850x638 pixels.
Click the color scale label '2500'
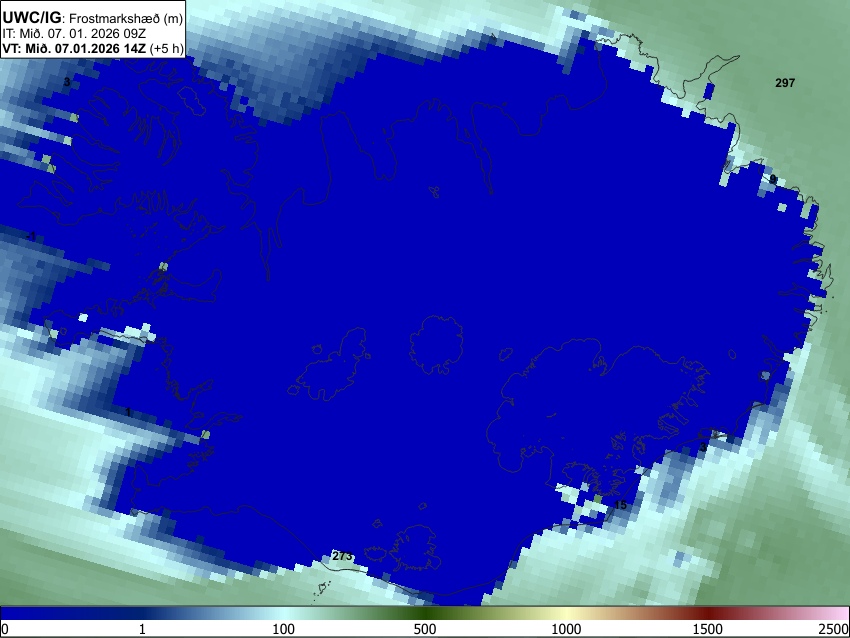[x=834, y=629]
